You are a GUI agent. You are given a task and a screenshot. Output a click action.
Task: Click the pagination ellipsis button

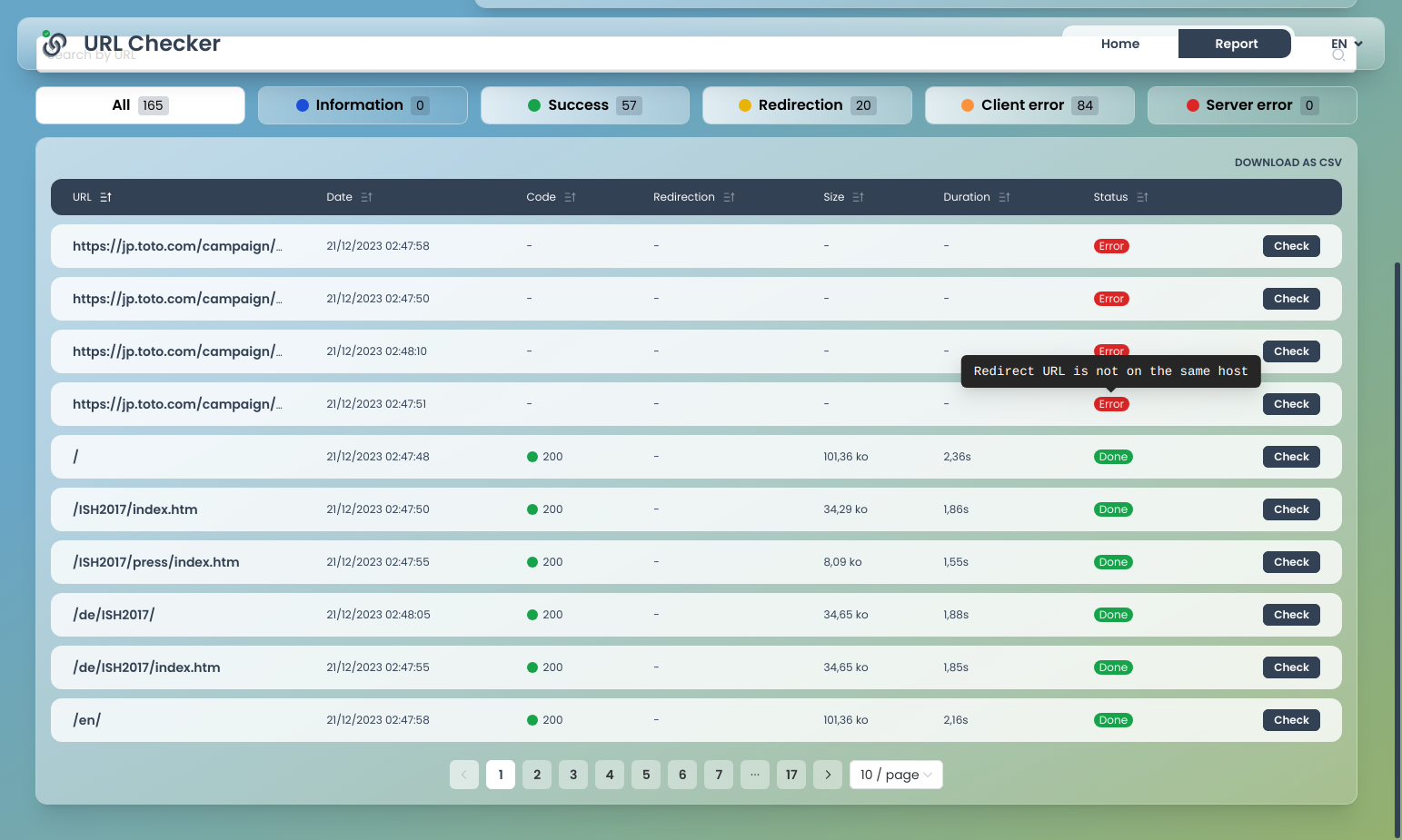click(x=755, y=775)
